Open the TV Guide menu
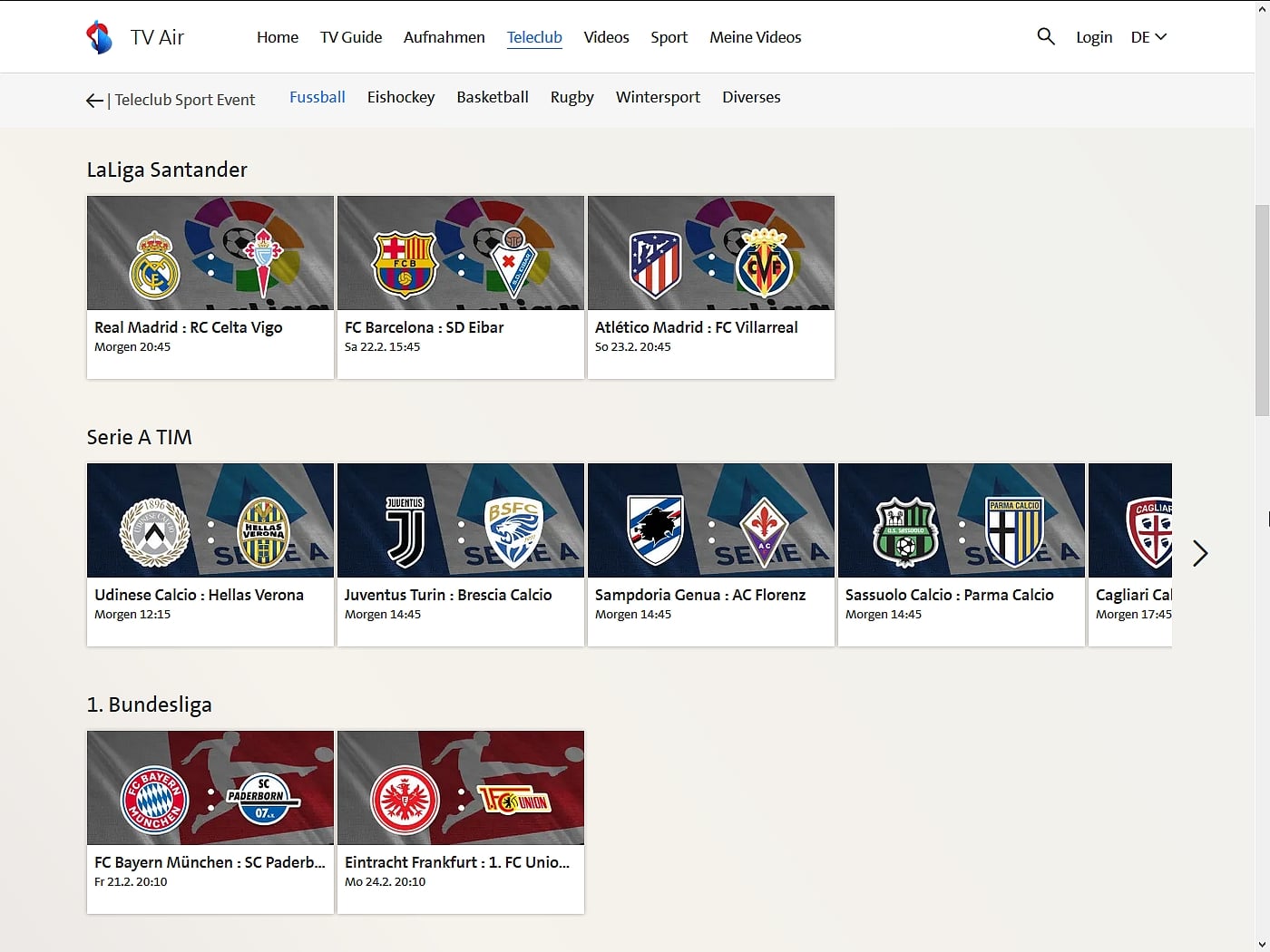 [x=351, y=37]
